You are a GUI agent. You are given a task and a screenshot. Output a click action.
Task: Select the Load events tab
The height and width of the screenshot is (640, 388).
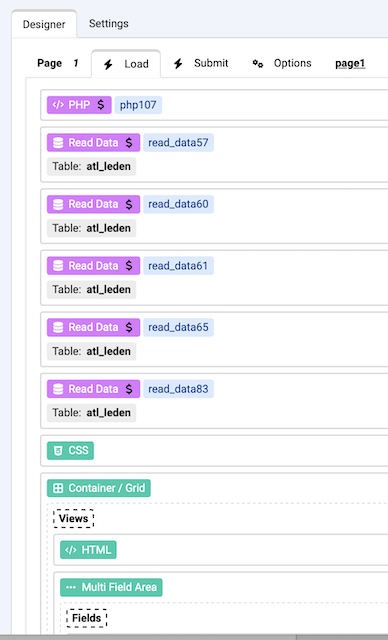pyautogui.click(x=126, y=64)
